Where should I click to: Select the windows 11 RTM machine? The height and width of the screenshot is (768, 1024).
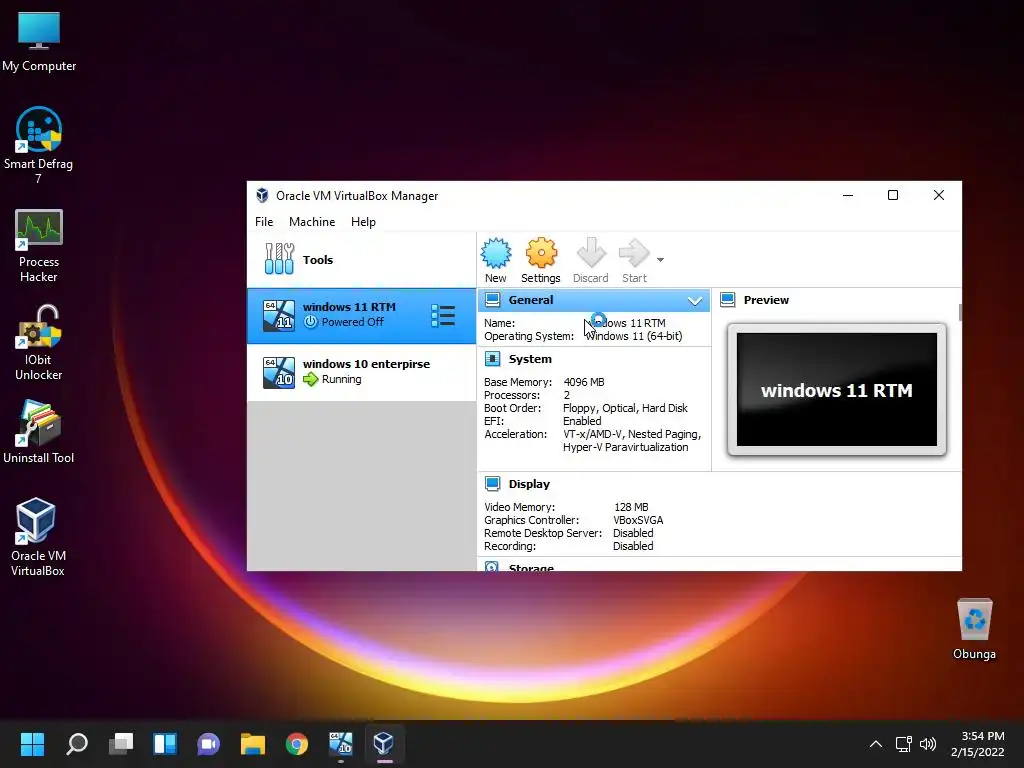pos(361,315)
